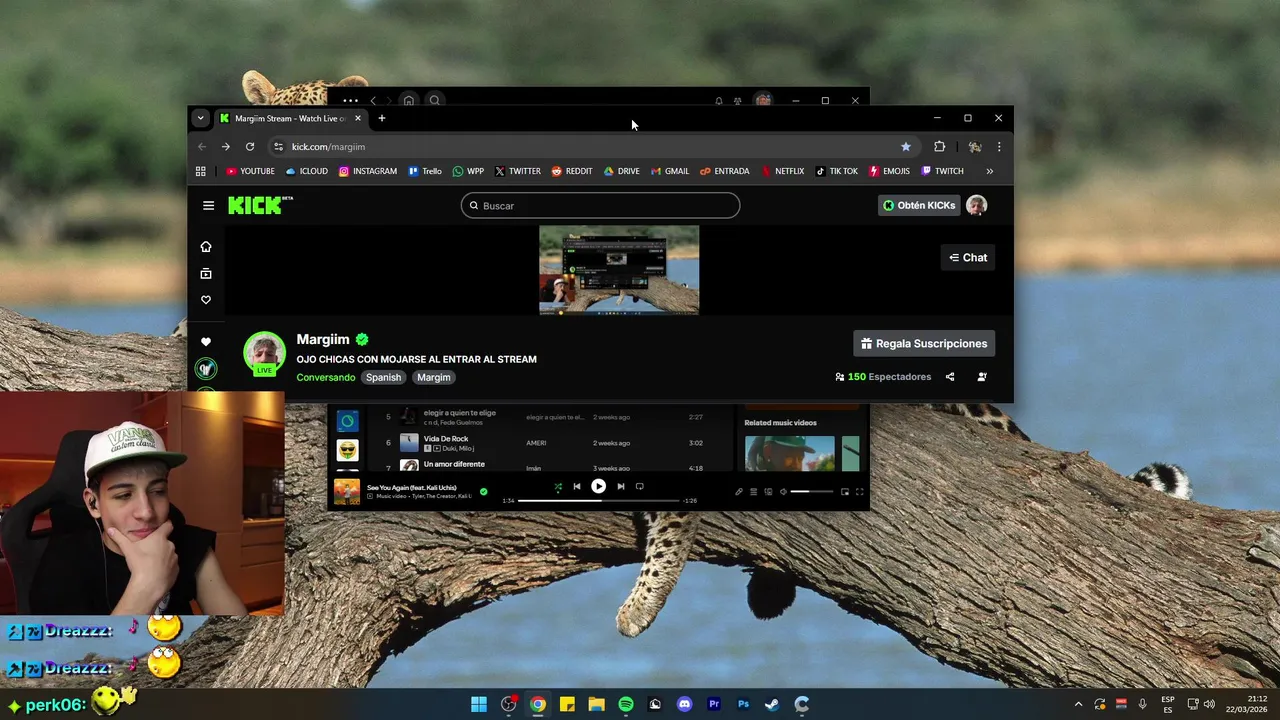Open Following heart icon in Kick sidebar
Screen dimensions: 1280x720
tap(206, 300)
